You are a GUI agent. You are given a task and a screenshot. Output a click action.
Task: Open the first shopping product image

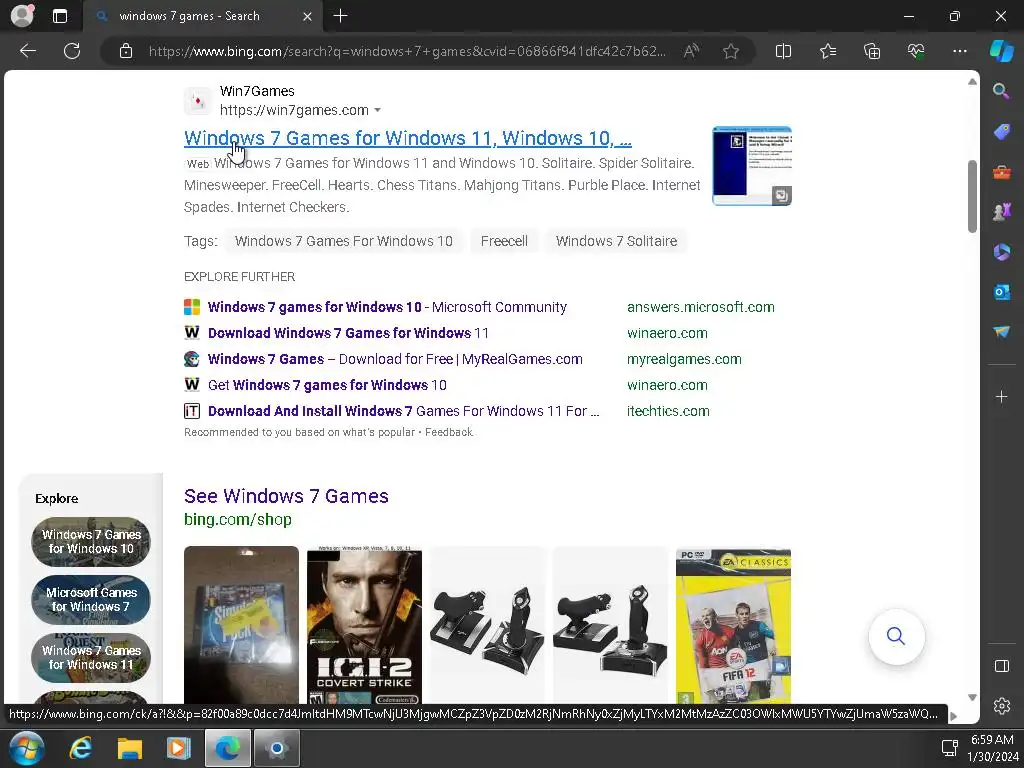(x=241, y=625)
